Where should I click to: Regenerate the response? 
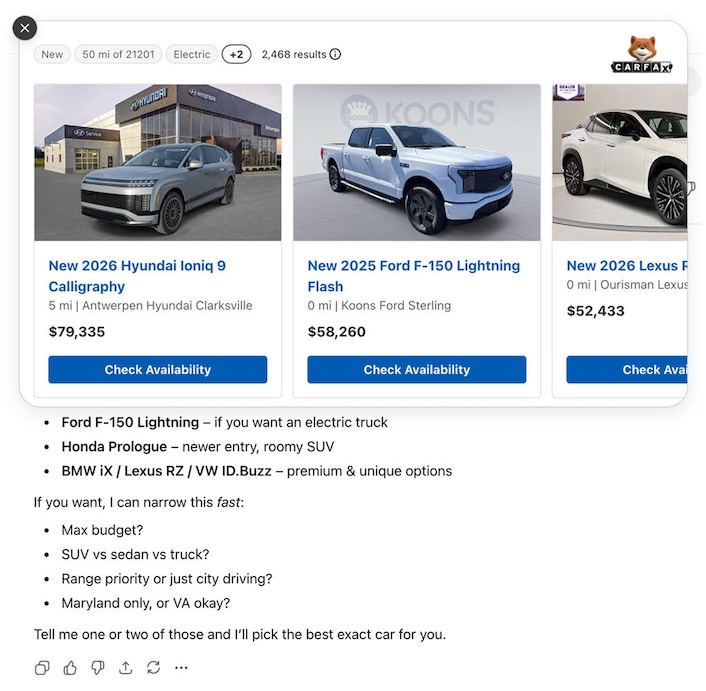click(x=153, y=667)
